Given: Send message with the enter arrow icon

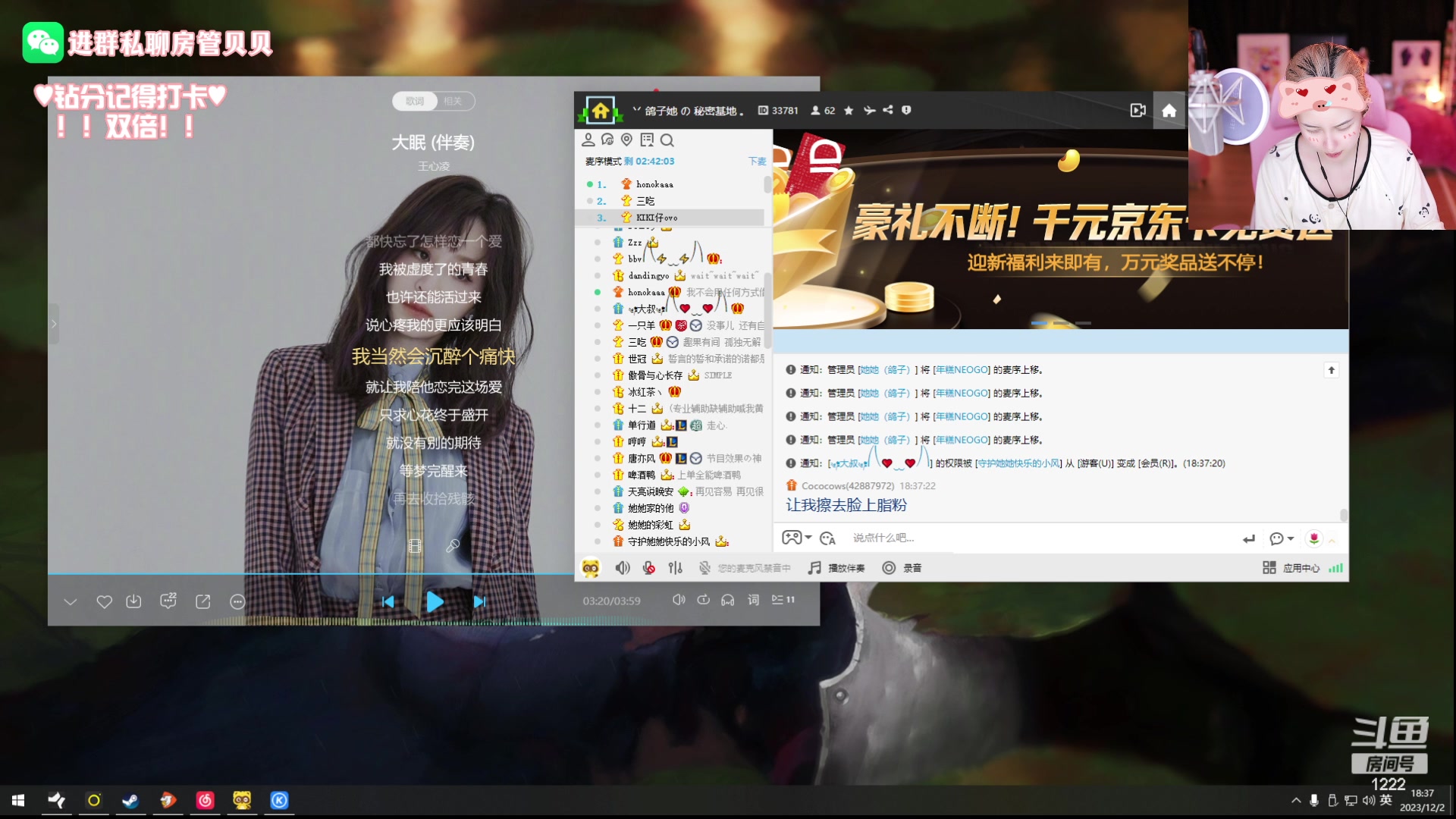Looking at the screenshot, I should click(1248, 538).
